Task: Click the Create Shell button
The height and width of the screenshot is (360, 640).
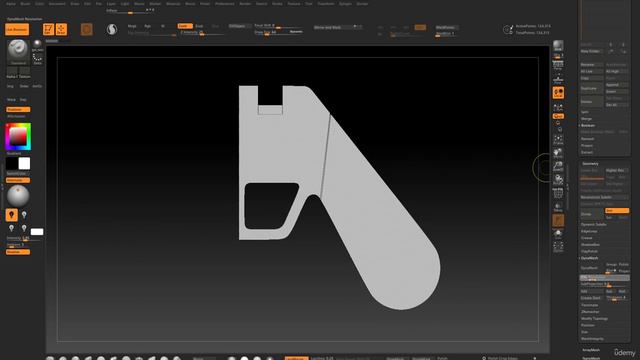Action: [591, 298]
